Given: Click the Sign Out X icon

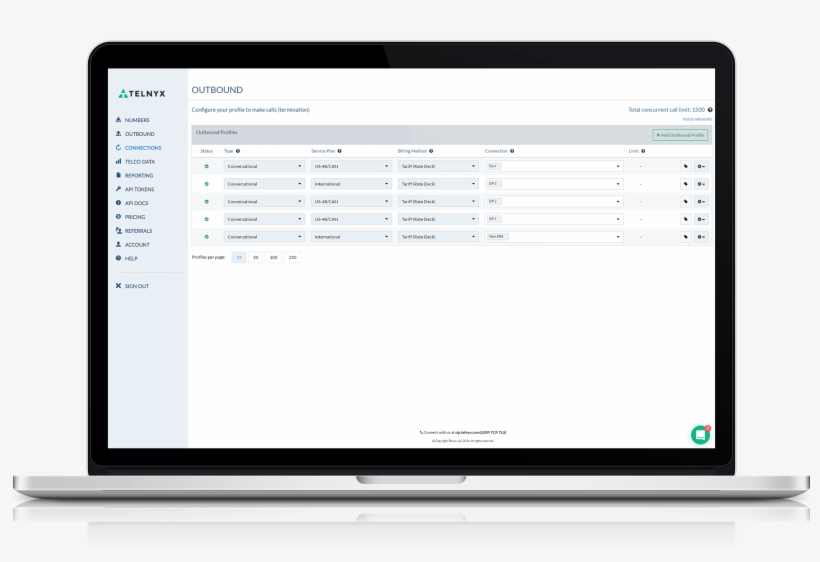Looking at the screenshot, I should [x=118, y=286].
